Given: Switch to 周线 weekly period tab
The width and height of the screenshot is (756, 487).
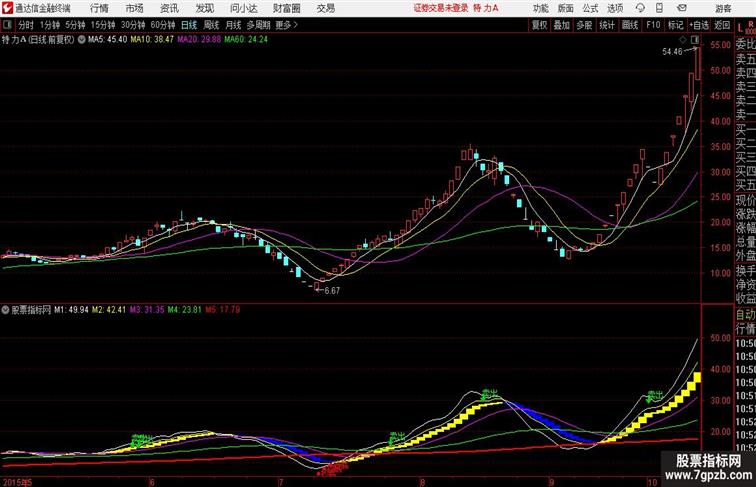Looking at the screenshot, I should [x=211, y=25].
